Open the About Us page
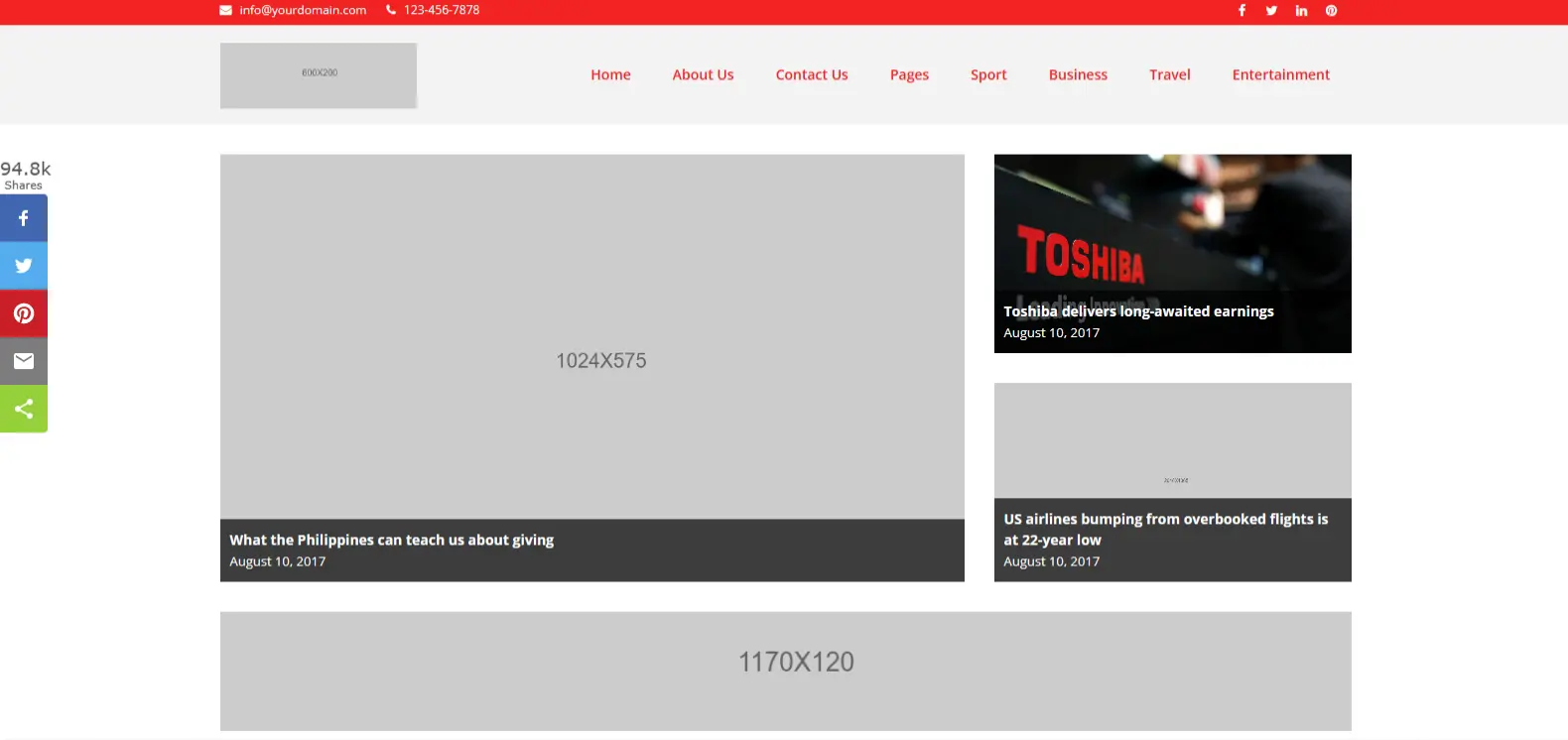This screenshot has height=740, width=1568. [x=703, y=74]
